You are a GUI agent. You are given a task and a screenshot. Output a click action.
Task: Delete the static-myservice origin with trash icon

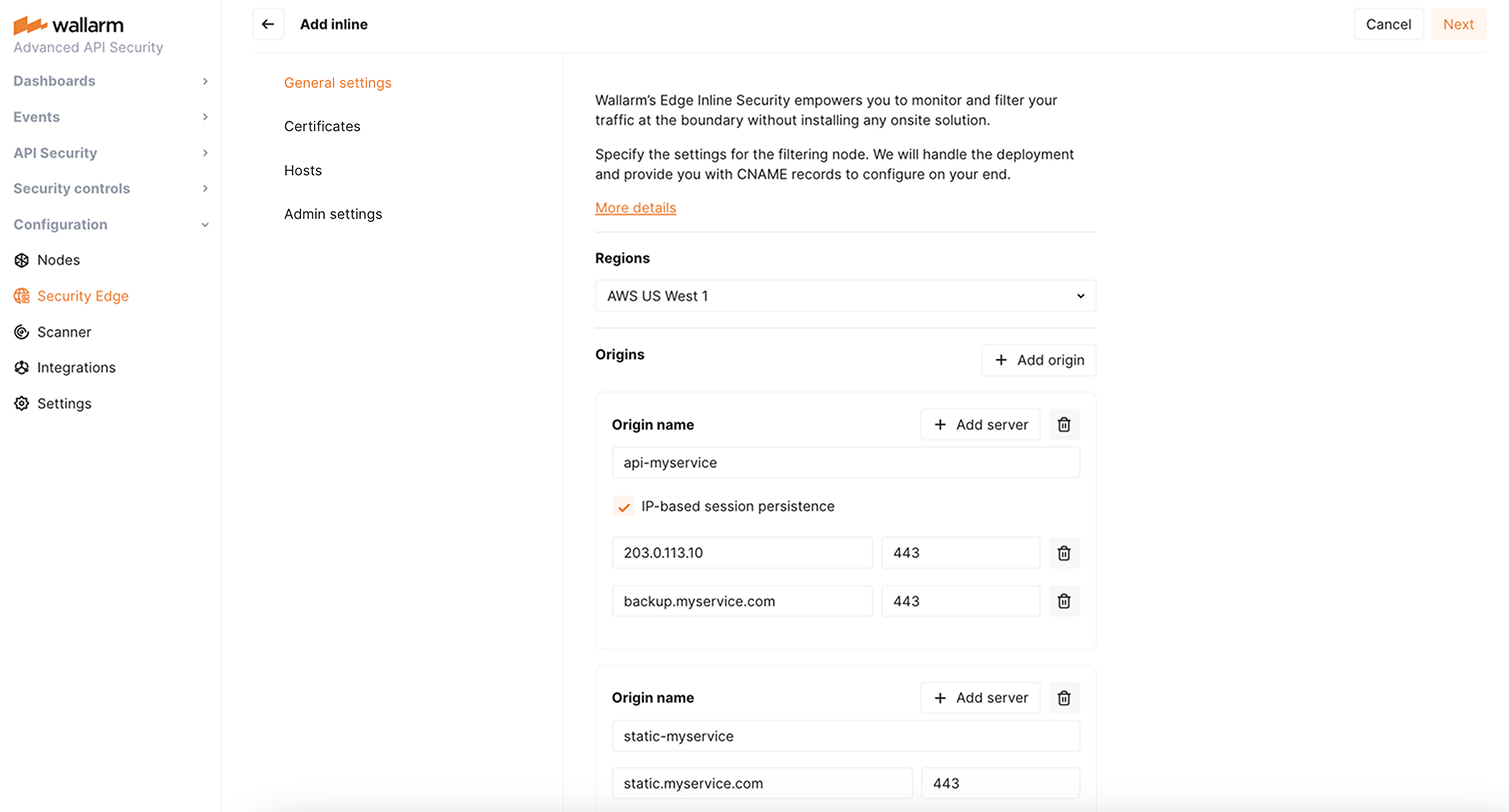(1064, 698)
